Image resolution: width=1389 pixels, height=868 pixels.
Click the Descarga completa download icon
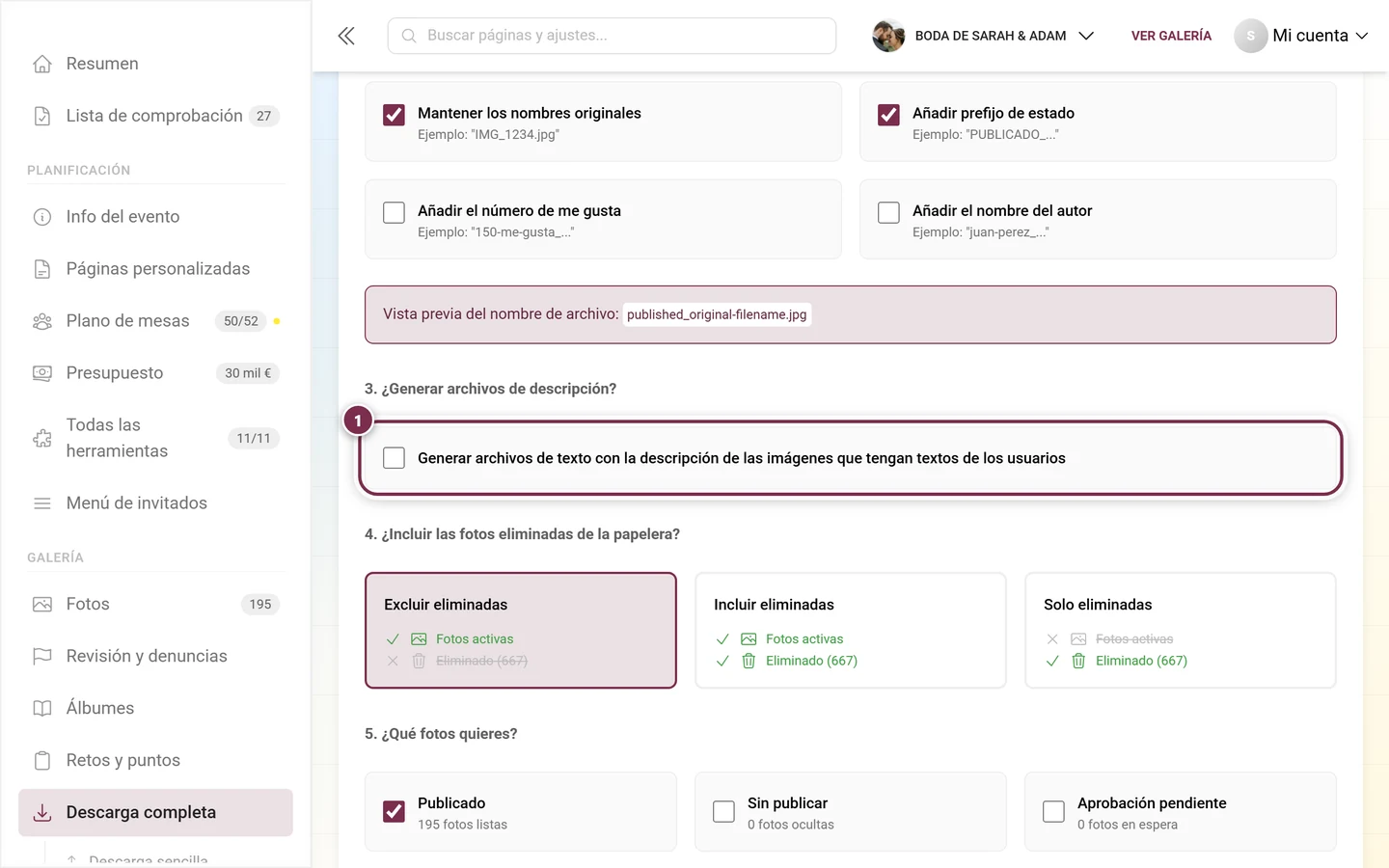click(42, 813)
